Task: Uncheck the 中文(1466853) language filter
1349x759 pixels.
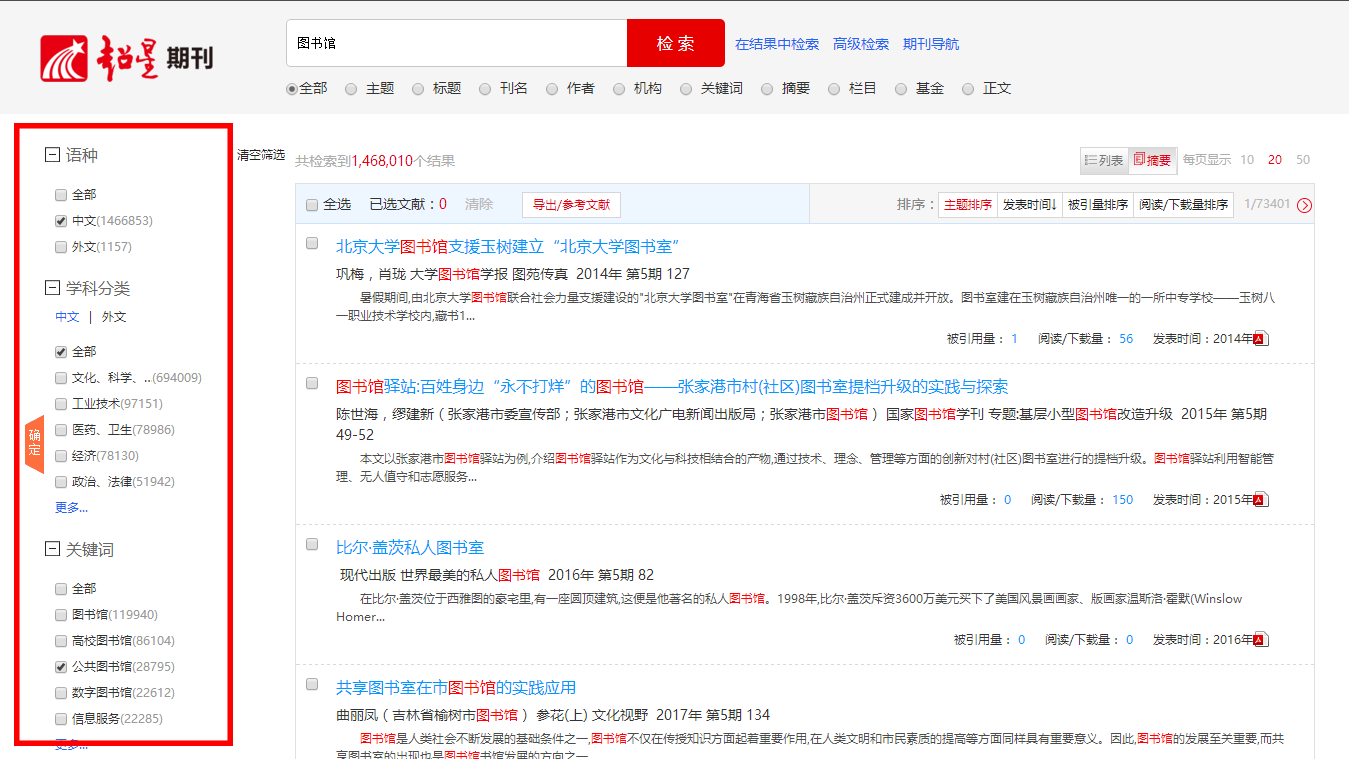Action: (x=60, y=220)
